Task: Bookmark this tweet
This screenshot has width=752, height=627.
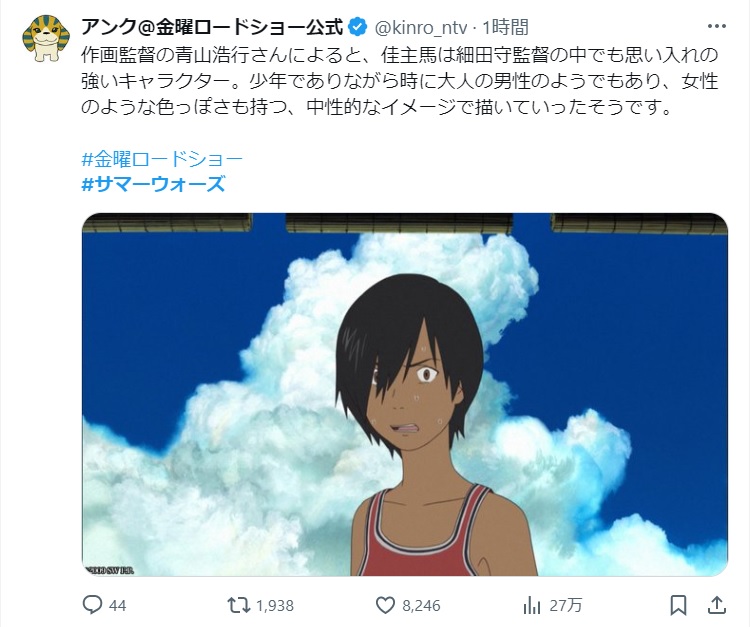Action: [x=678, y=605]
